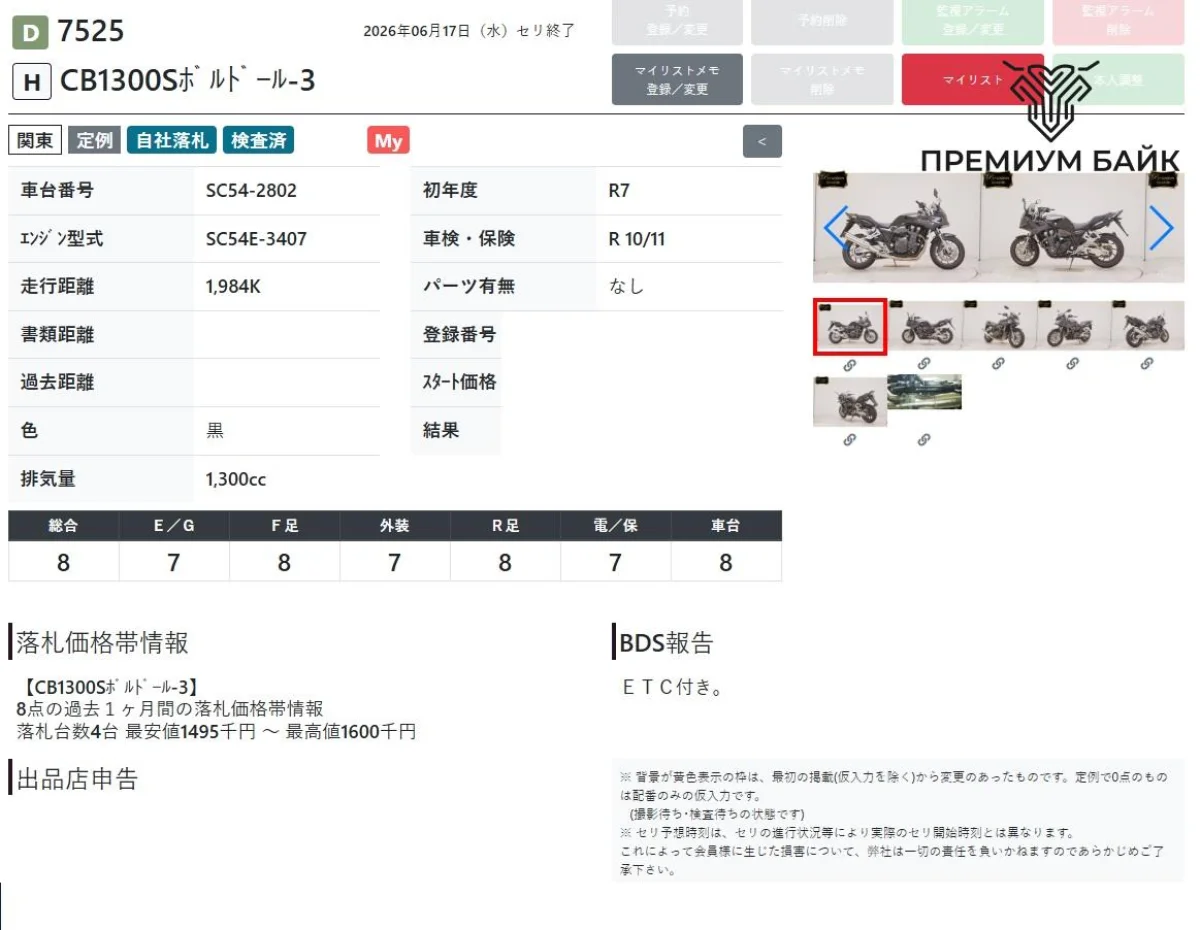Screen dimensions: 1200x930
Task: Click parts value なし
Action: point(627,287)
